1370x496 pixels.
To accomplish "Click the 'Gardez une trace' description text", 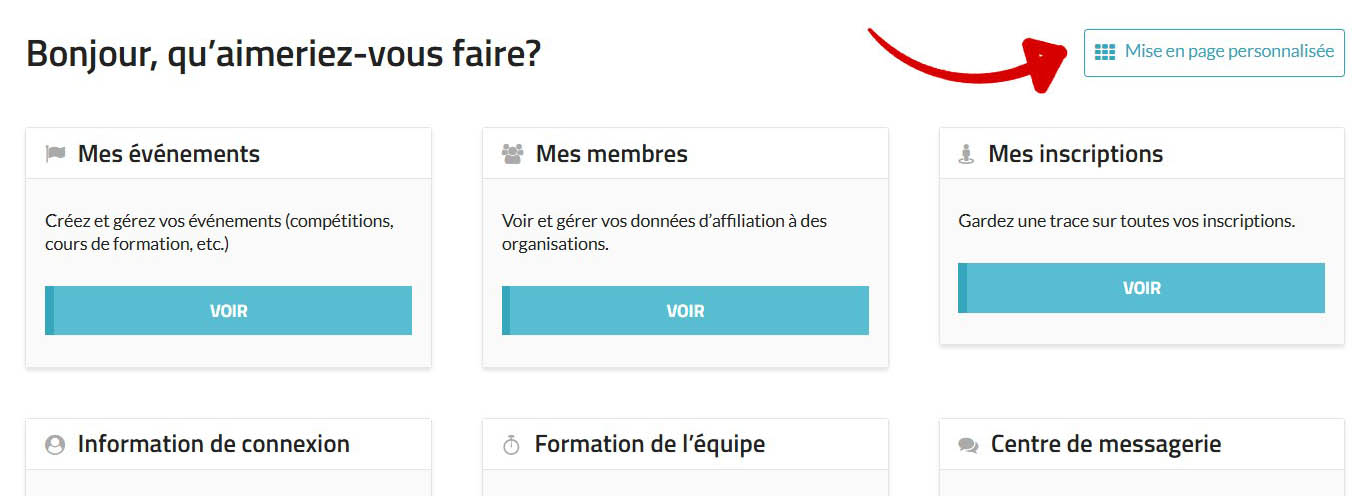I will 1126,221.
